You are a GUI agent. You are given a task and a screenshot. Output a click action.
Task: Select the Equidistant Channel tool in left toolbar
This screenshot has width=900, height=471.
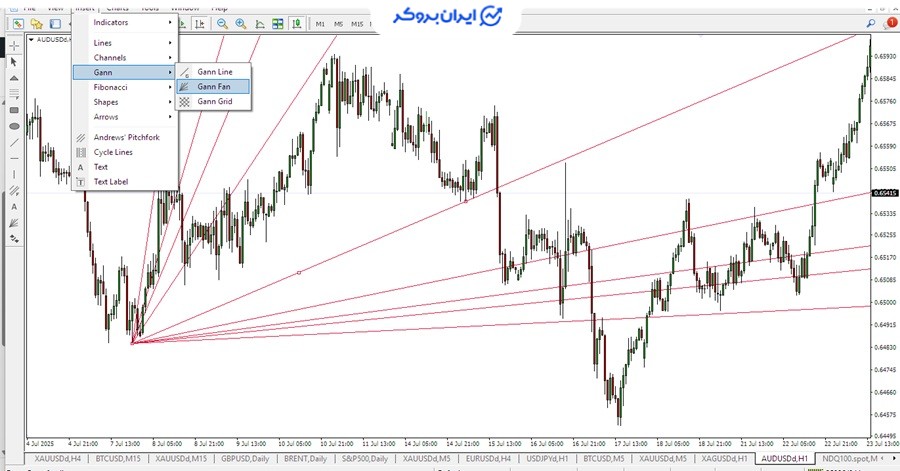pyautogui.click(x=14, y=190)
